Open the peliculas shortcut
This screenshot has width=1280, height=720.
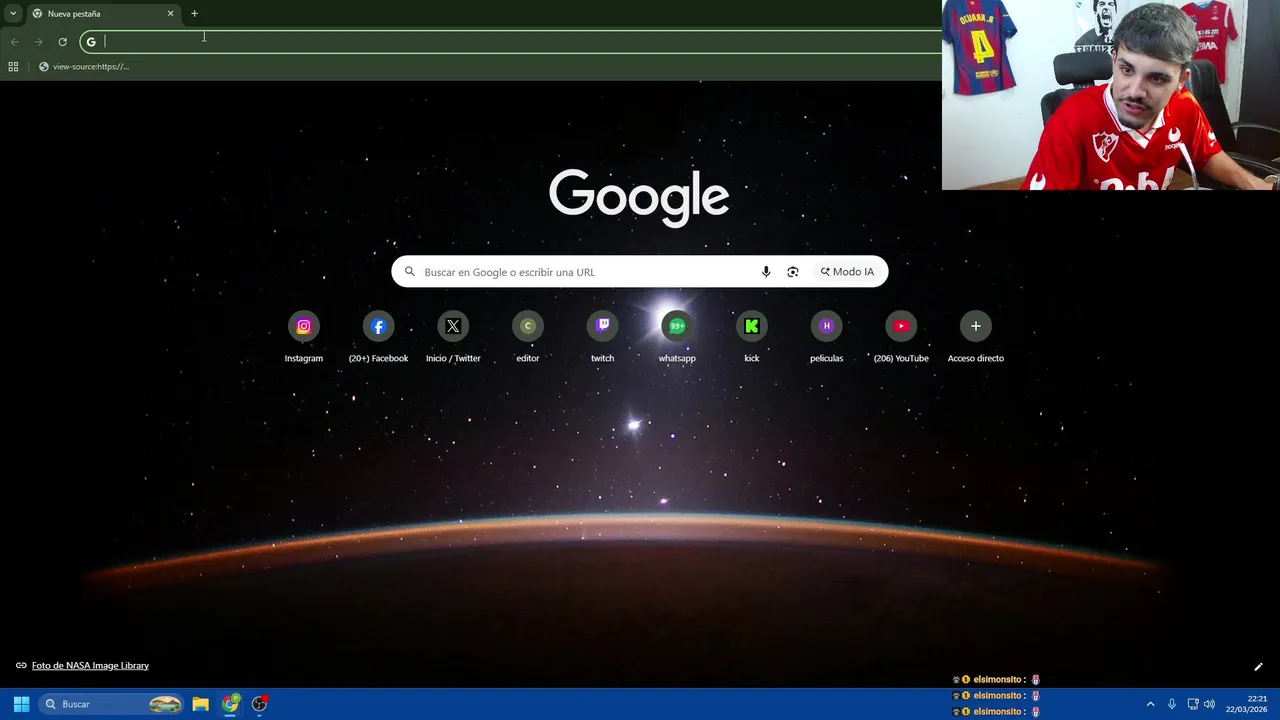[826, 326]
